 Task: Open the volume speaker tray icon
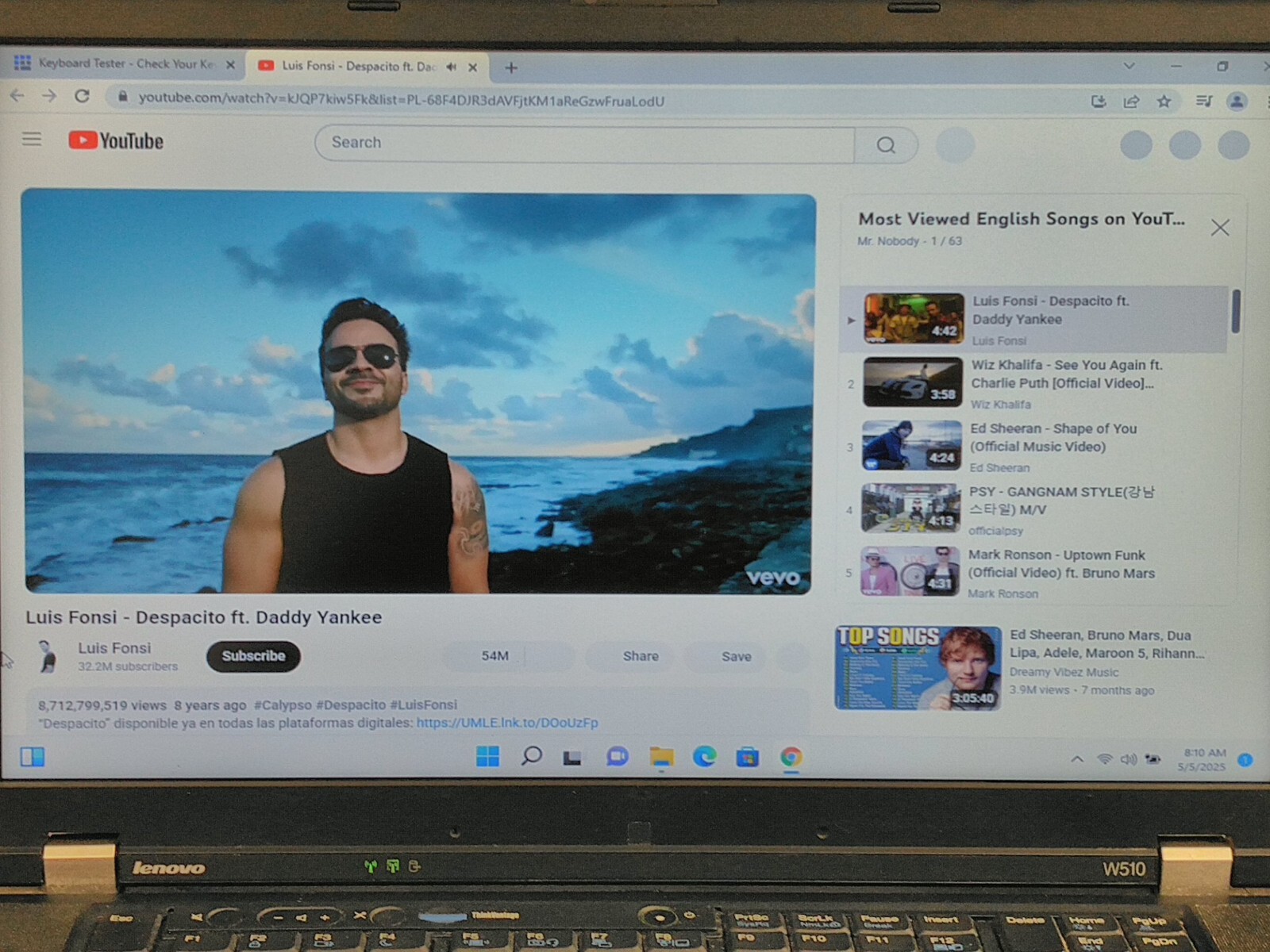point(1128,759)
